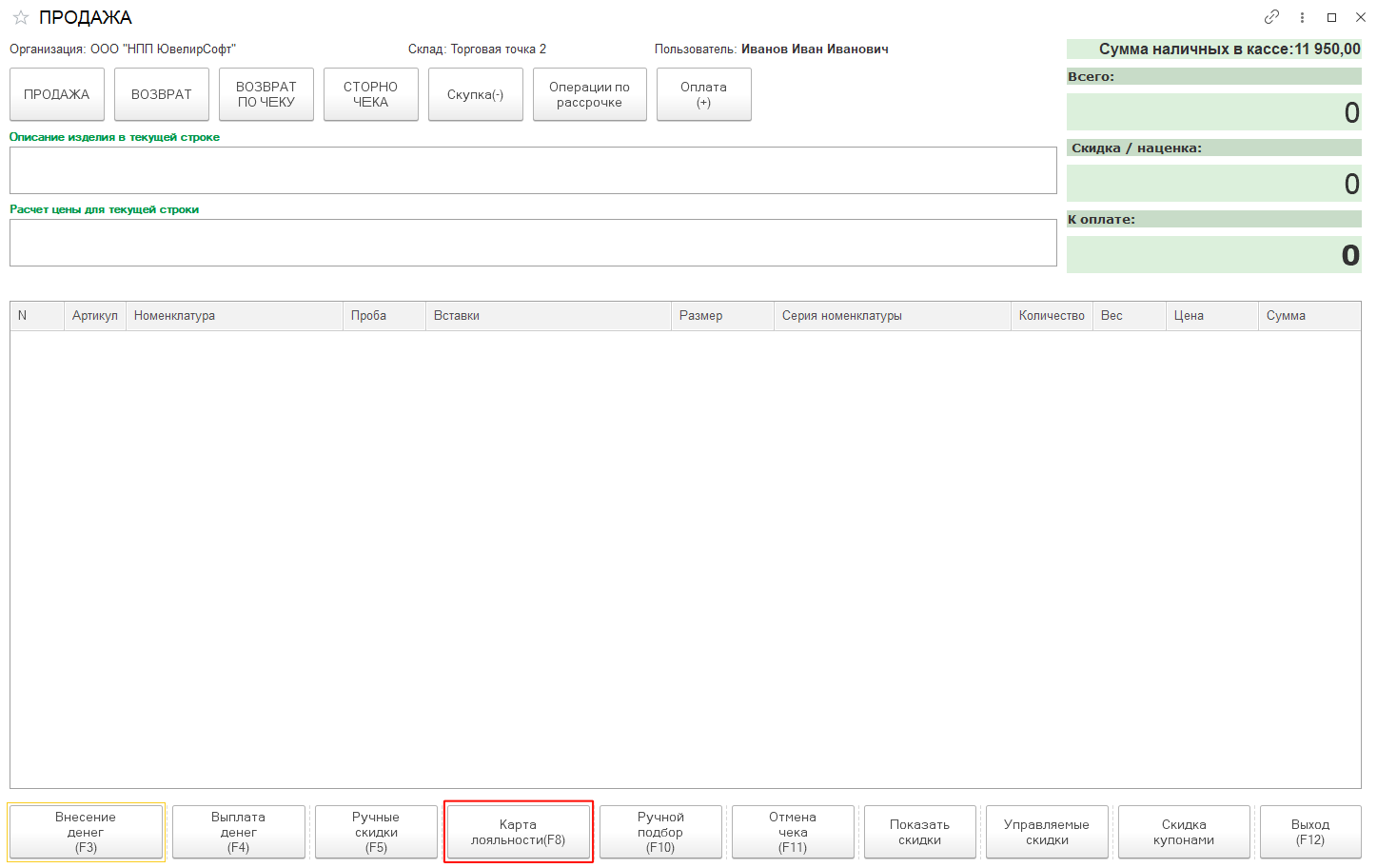Click Выплата денег (F4) button
This screenshot has height=868, width=1377.
239,832
